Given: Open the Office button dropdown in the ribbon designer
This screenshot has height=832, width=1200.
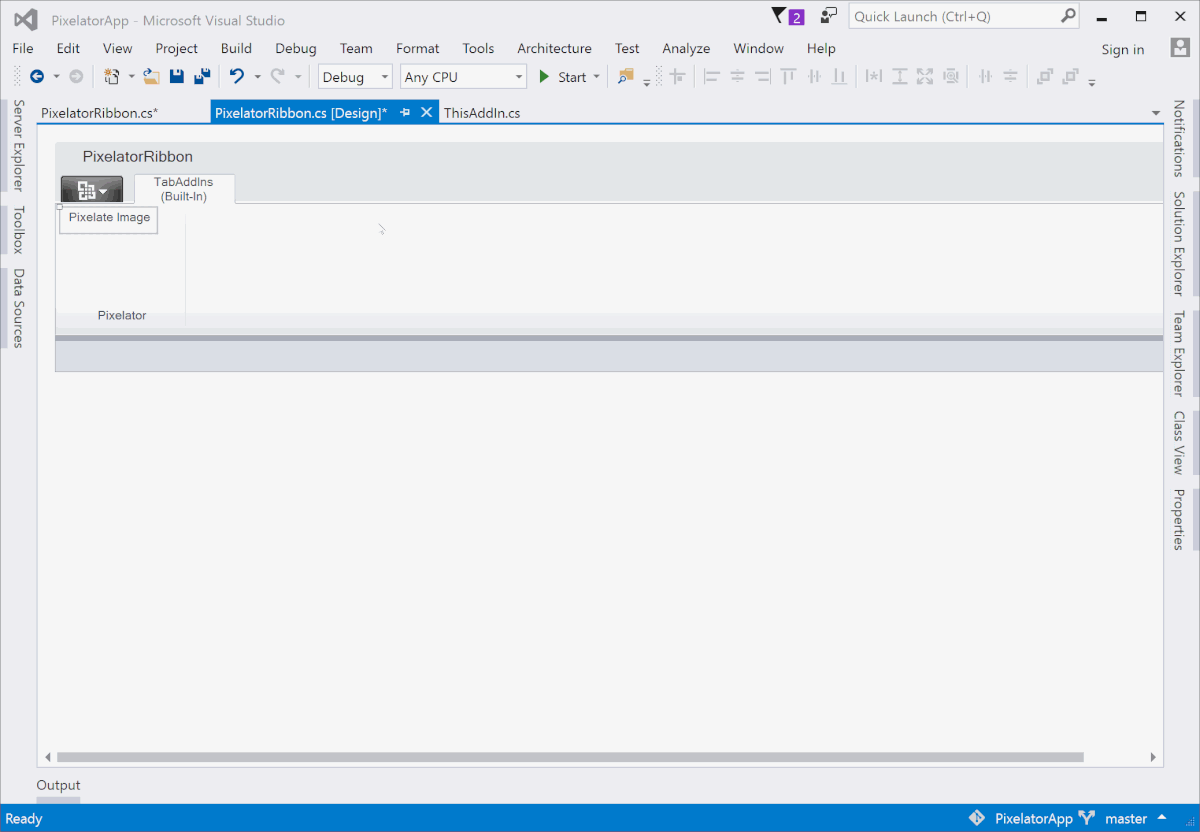Looking at the screenshot, I should pos(92,190).
